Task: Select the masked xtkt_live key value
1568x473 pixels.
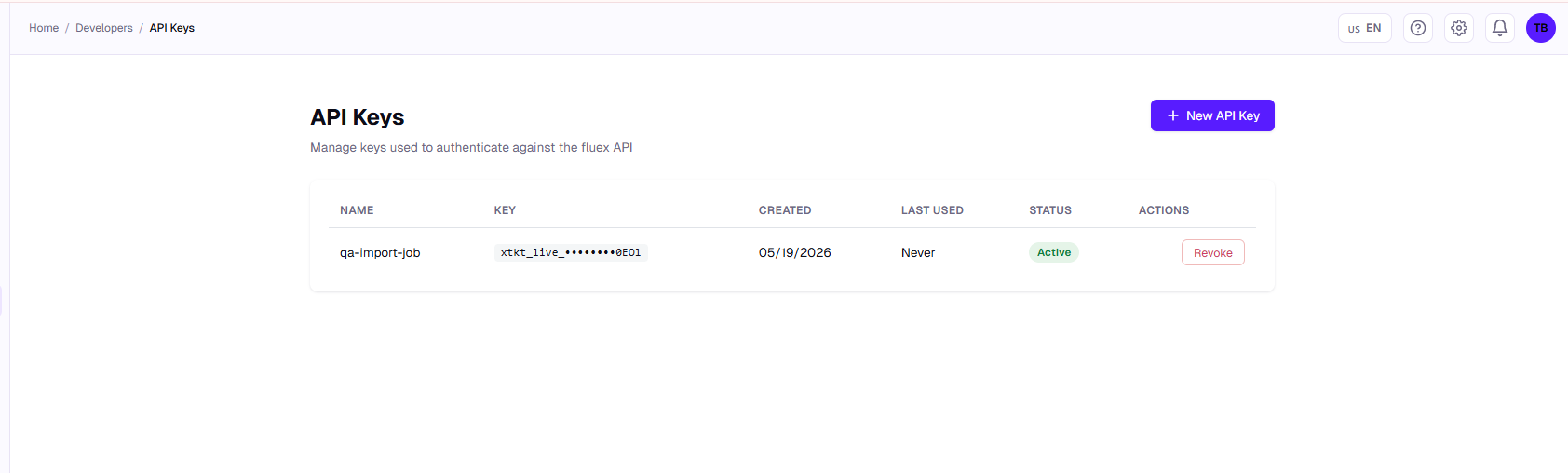Action: [571, 252]
